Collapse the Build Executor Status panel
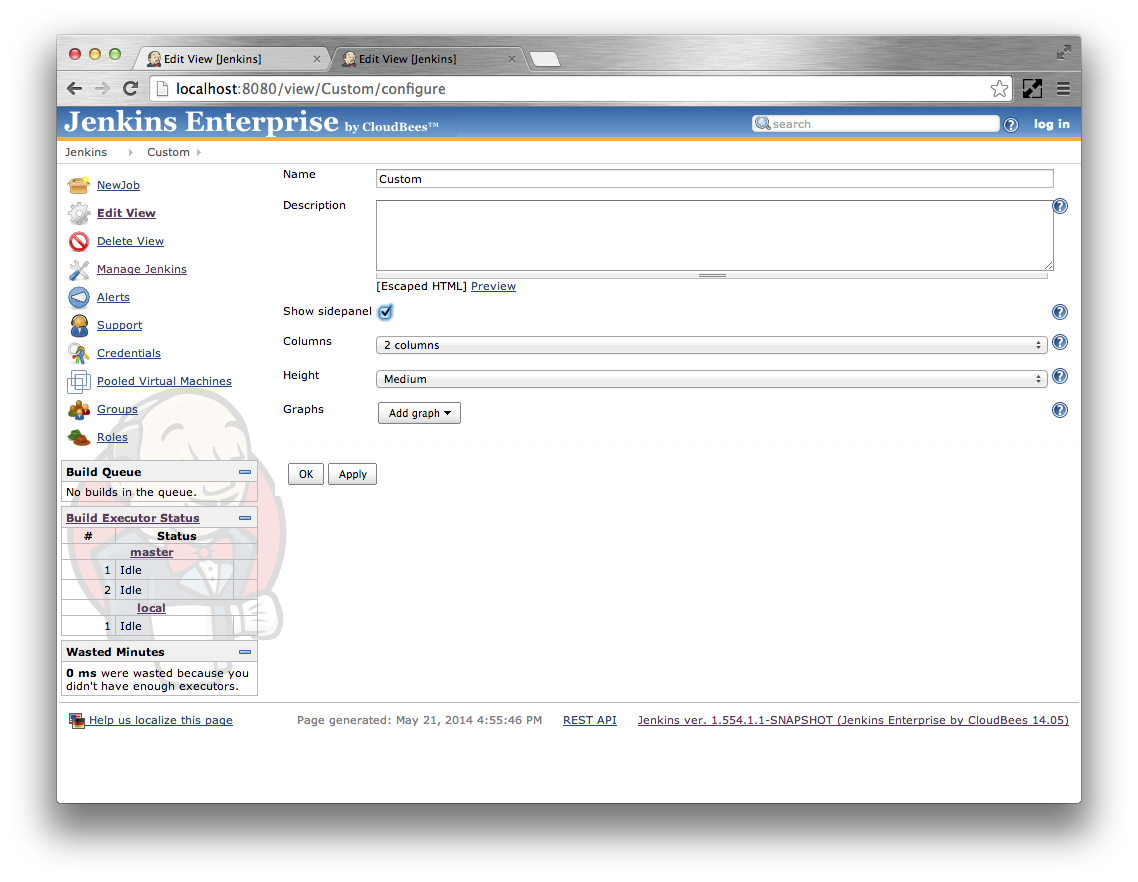1138x882 pixels. click(x=245, y=518)
